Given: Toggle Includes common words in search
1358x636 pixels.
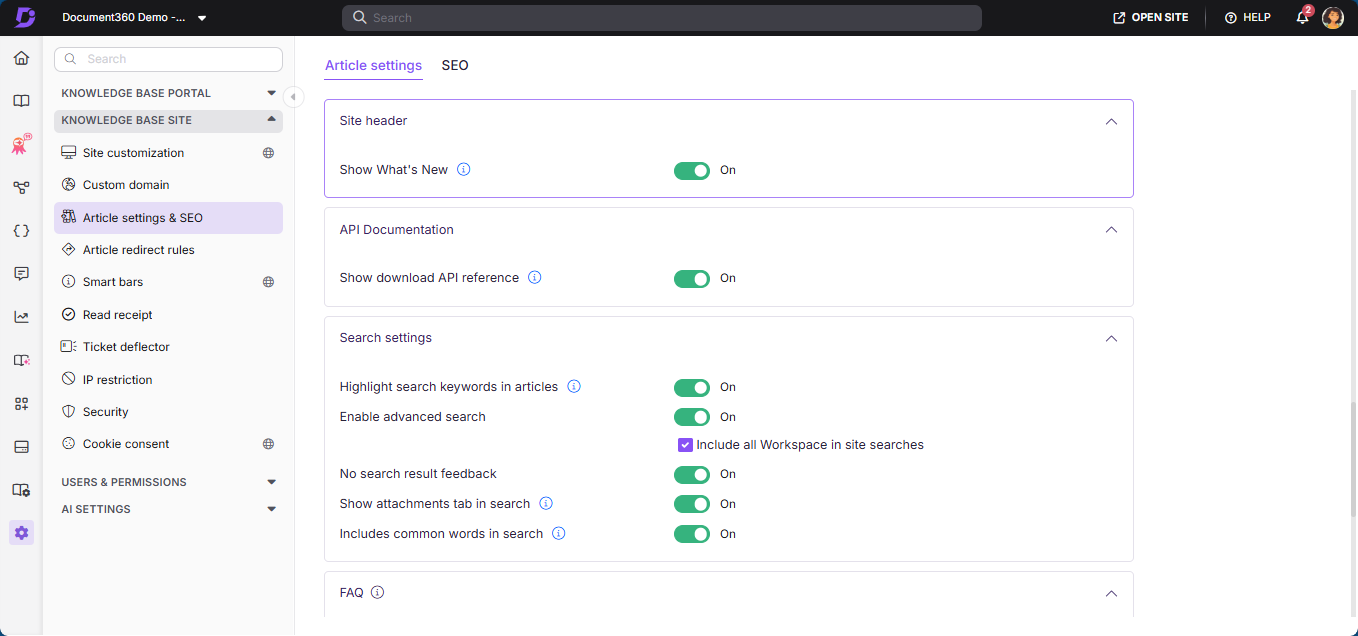Looking at the screenshot, I should click(x=692, y=534).
